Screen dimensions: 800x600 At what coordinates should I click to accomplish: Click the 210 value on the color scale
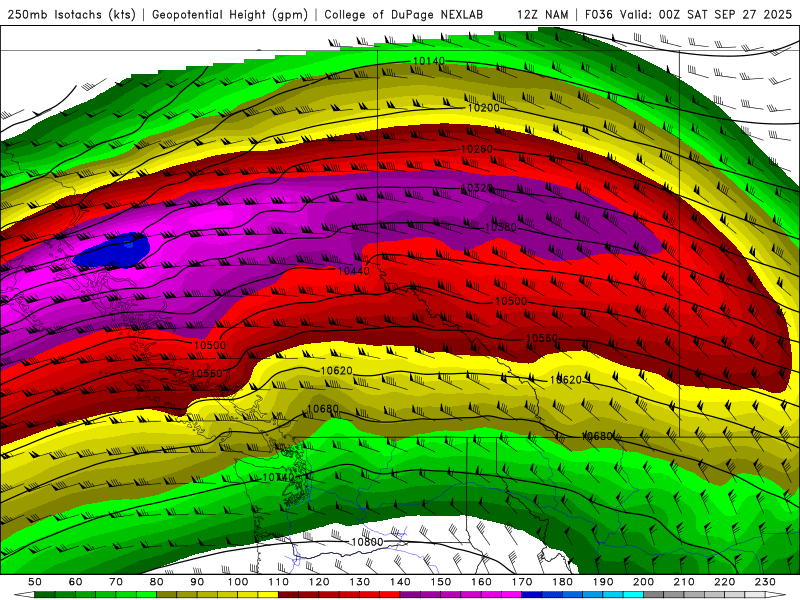coord(684,582)
